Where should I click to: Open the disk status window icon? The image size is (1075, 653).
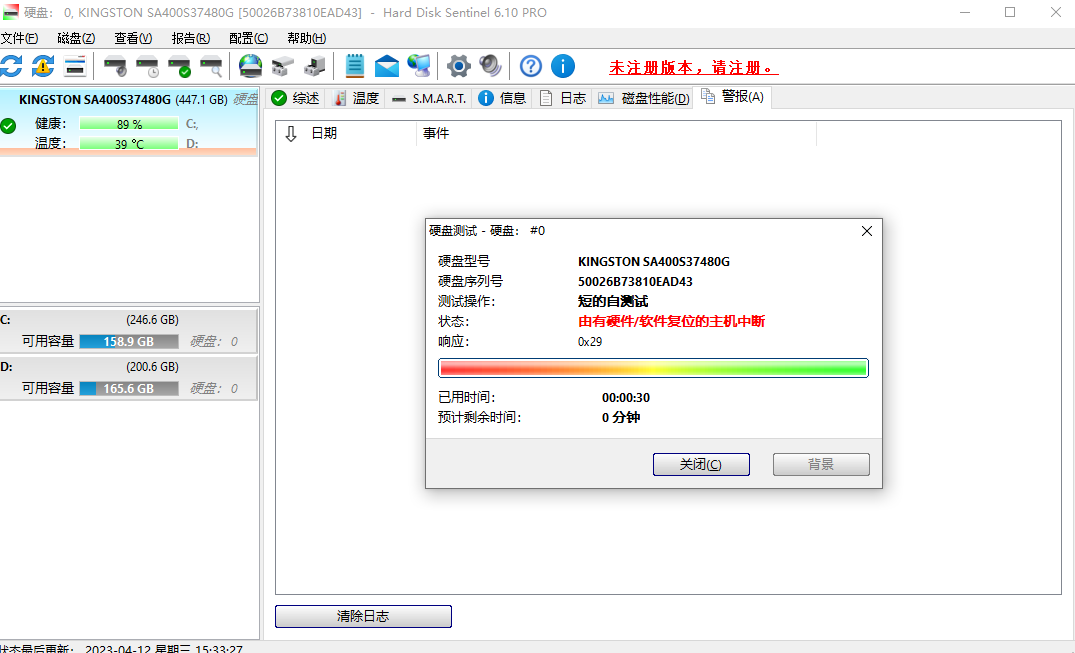point(75,67)
